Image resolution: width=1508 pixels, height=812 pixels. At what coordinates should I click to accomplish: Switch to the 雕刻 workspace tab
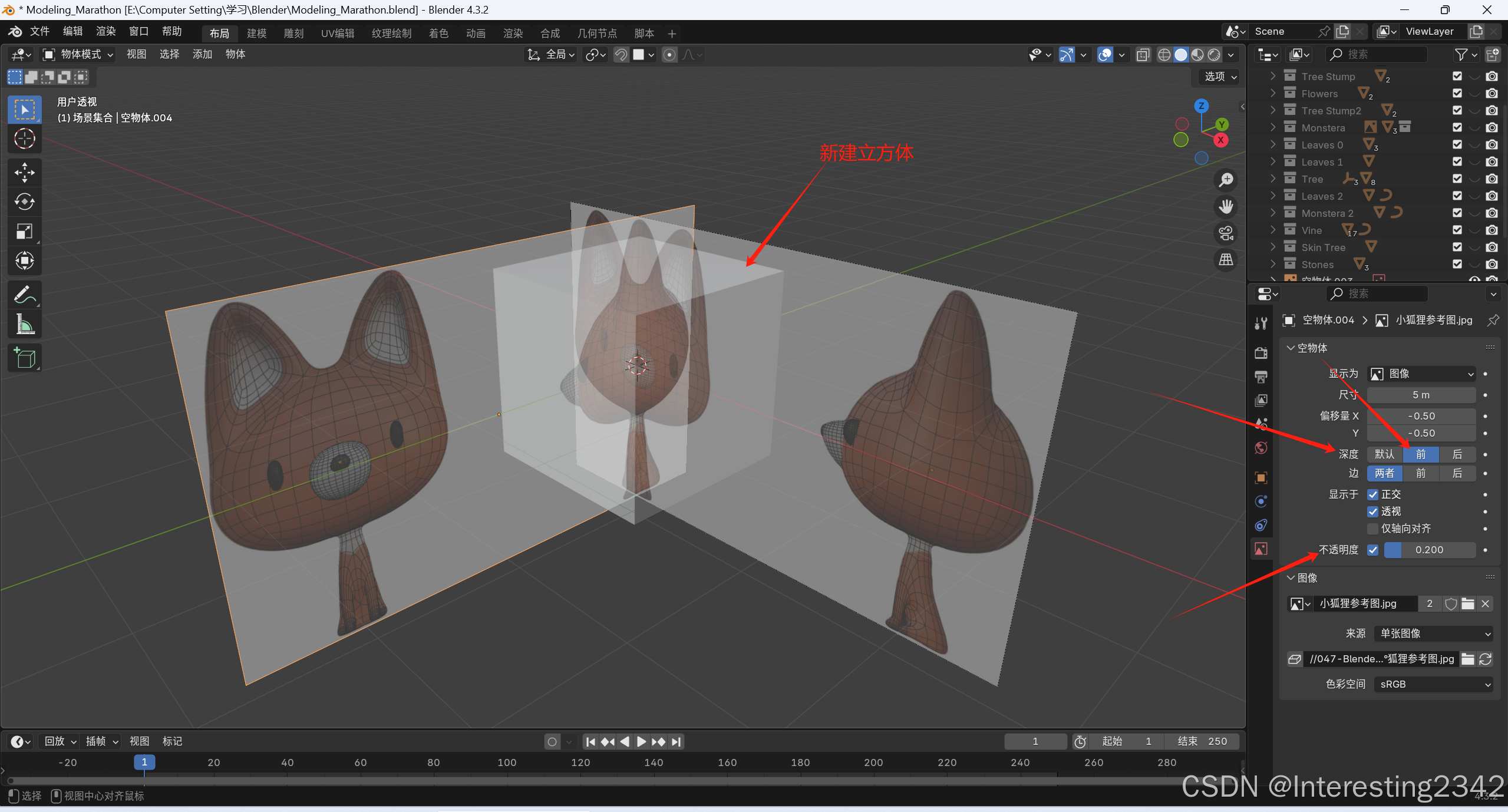tap(293, 33)
